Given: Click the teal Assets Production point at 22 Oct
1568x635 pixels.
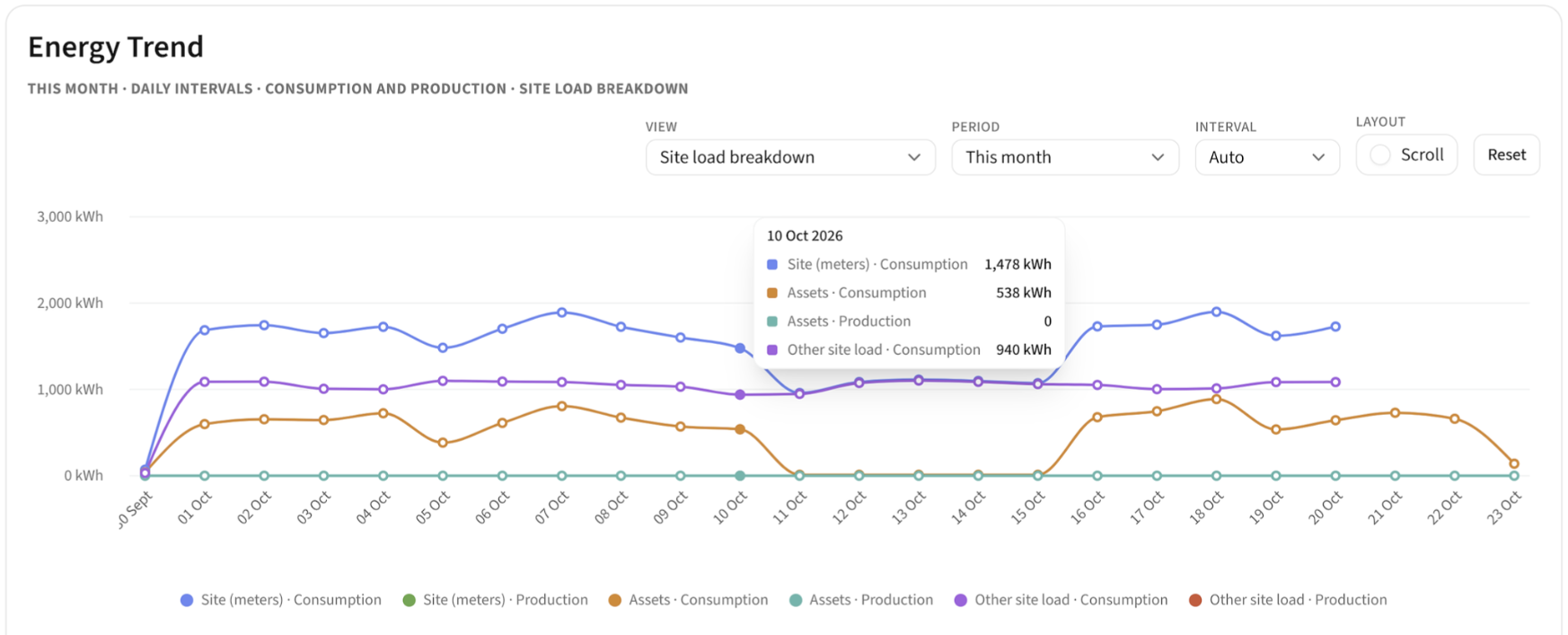Looking at the screenshot, I should click(x=1455, y=475).
